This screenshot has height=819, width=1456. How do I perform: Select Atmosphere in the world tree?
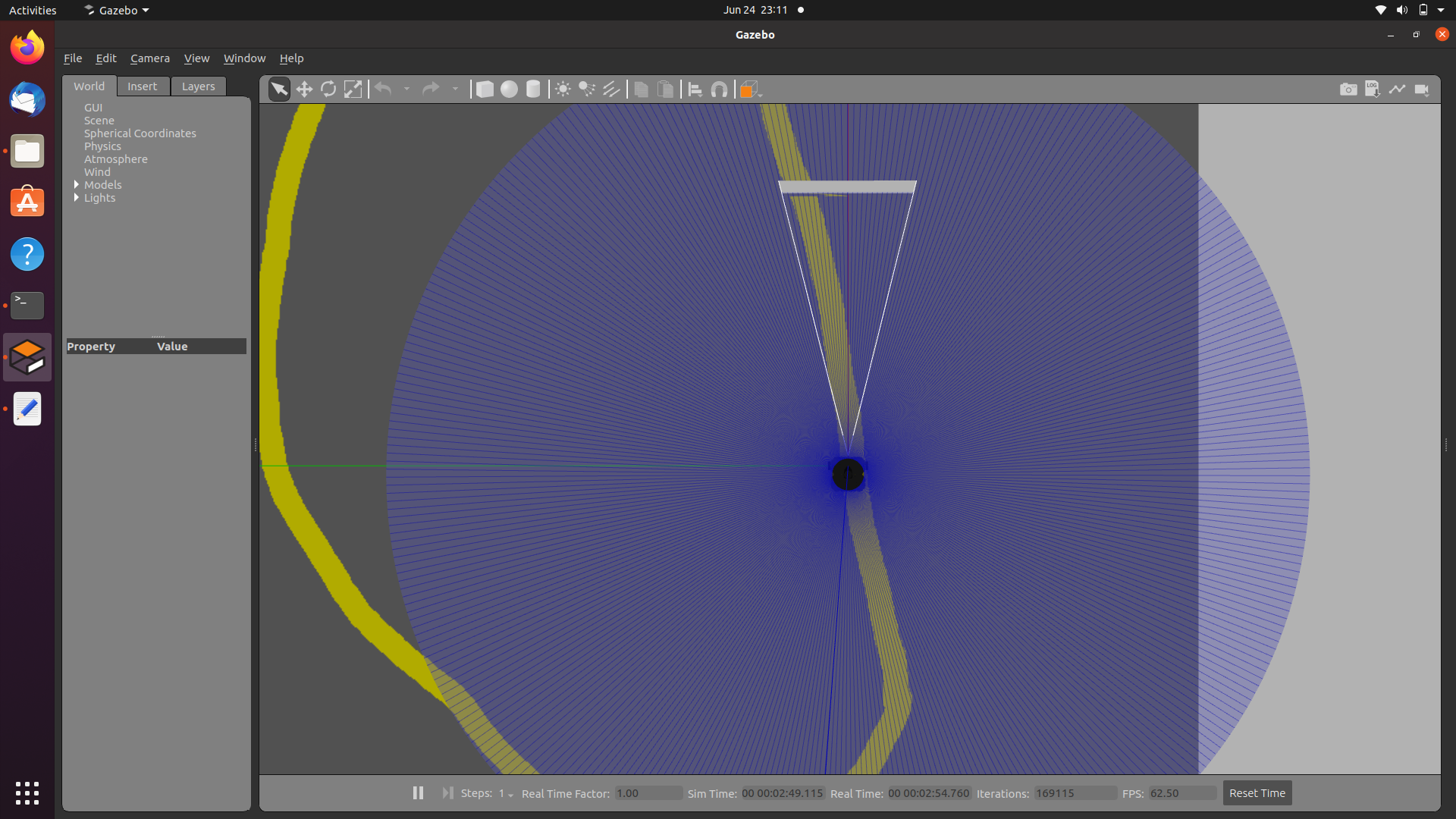tap(116, 159)
